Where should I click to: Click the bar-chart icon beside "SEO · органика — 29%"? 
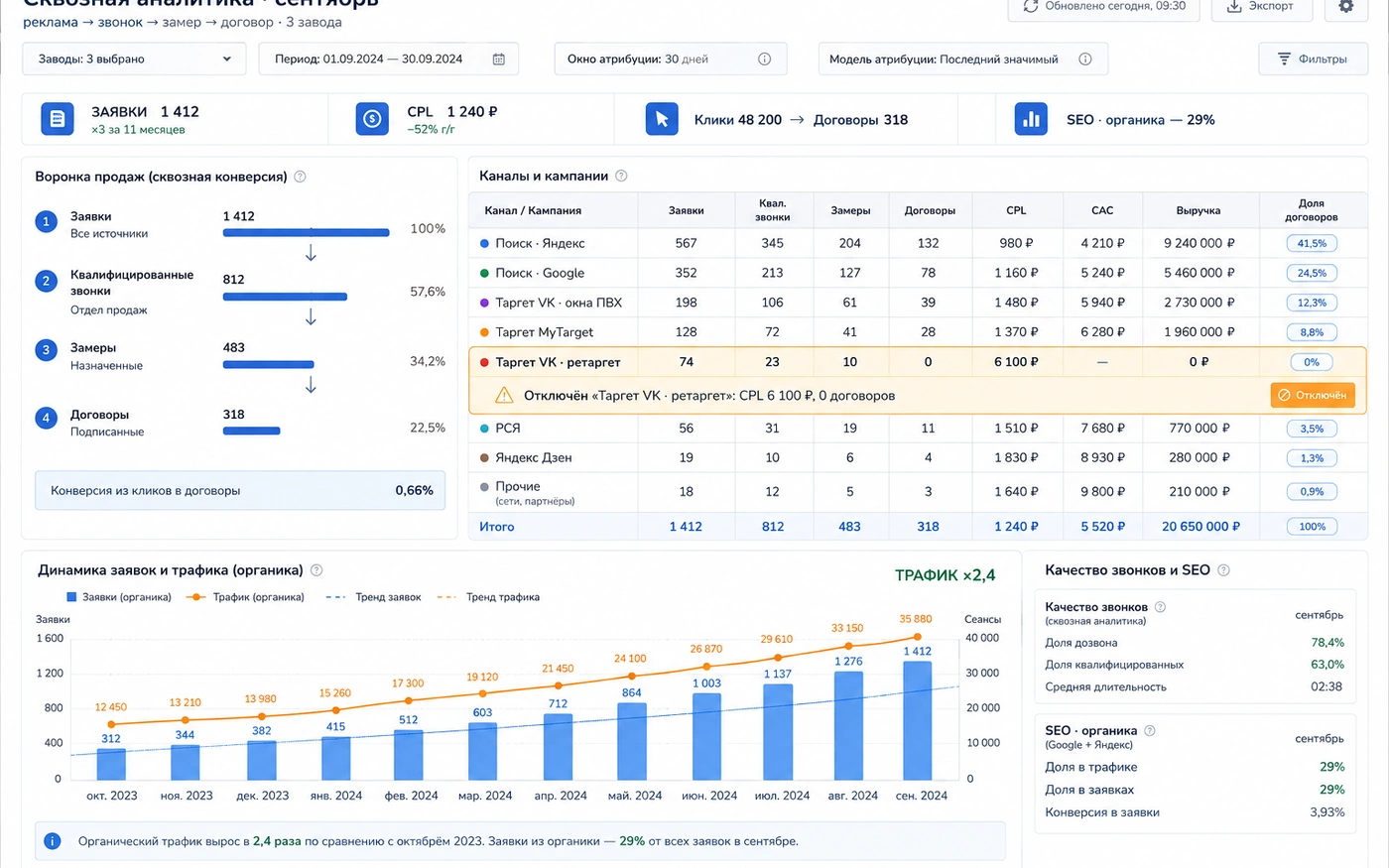1031,119
